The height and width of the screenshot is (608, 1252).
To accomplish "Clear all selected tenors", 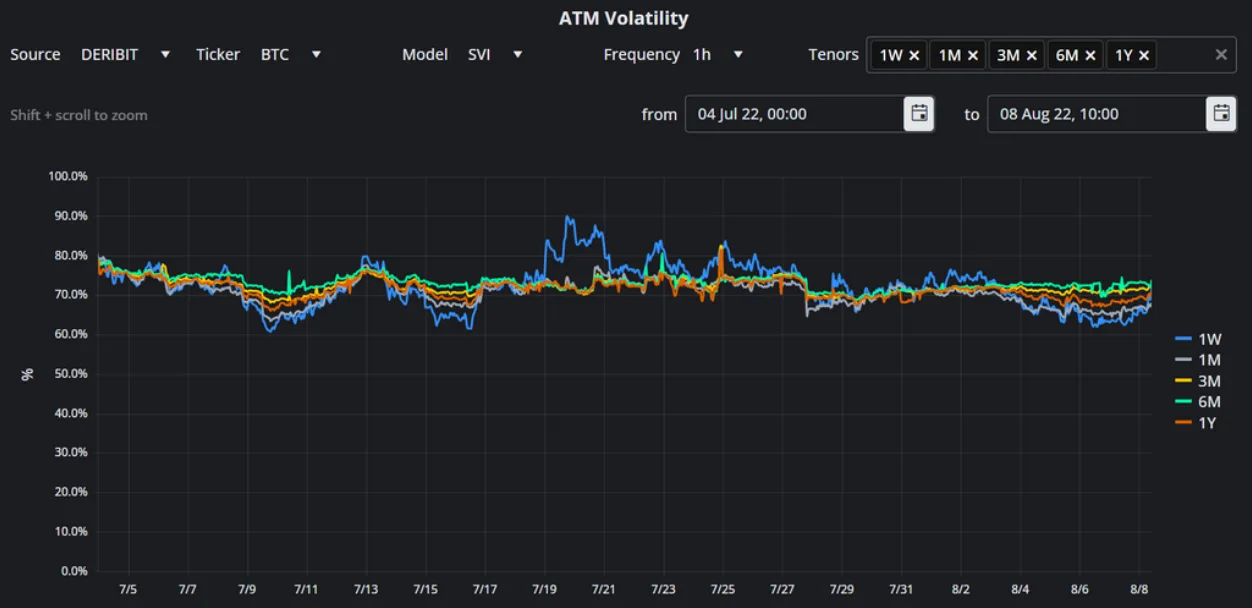I will [1221, 55].
